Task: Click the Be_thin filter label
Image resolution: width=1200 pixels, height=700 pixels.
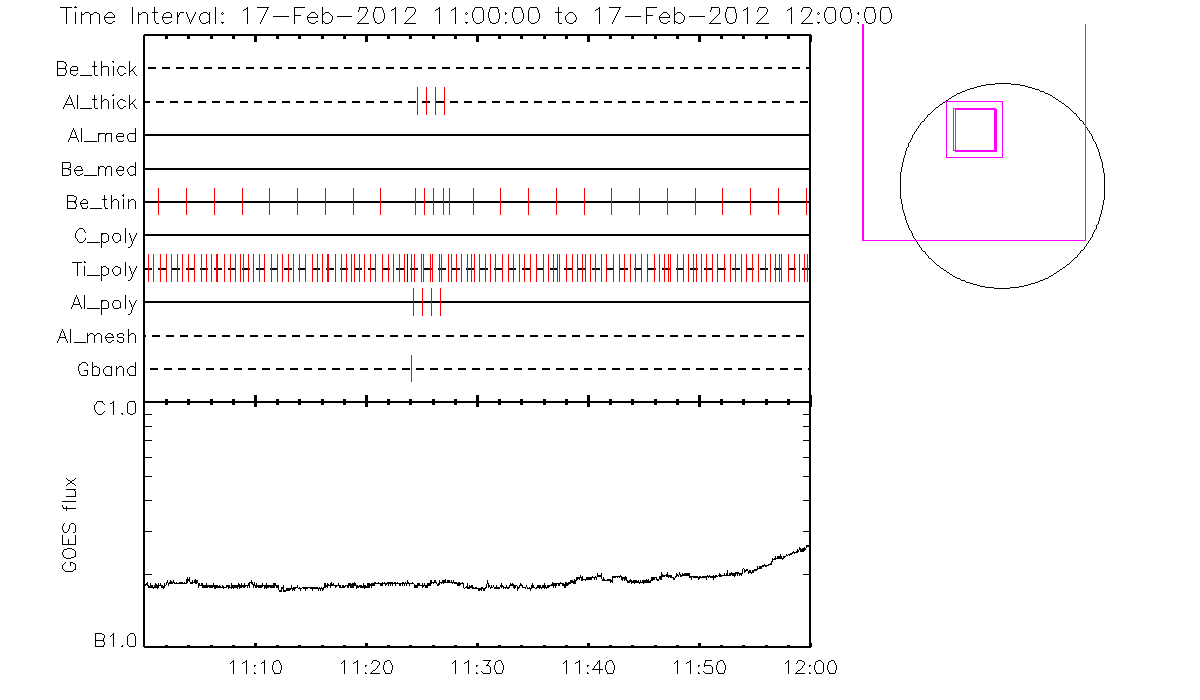Action: [101, 202]
